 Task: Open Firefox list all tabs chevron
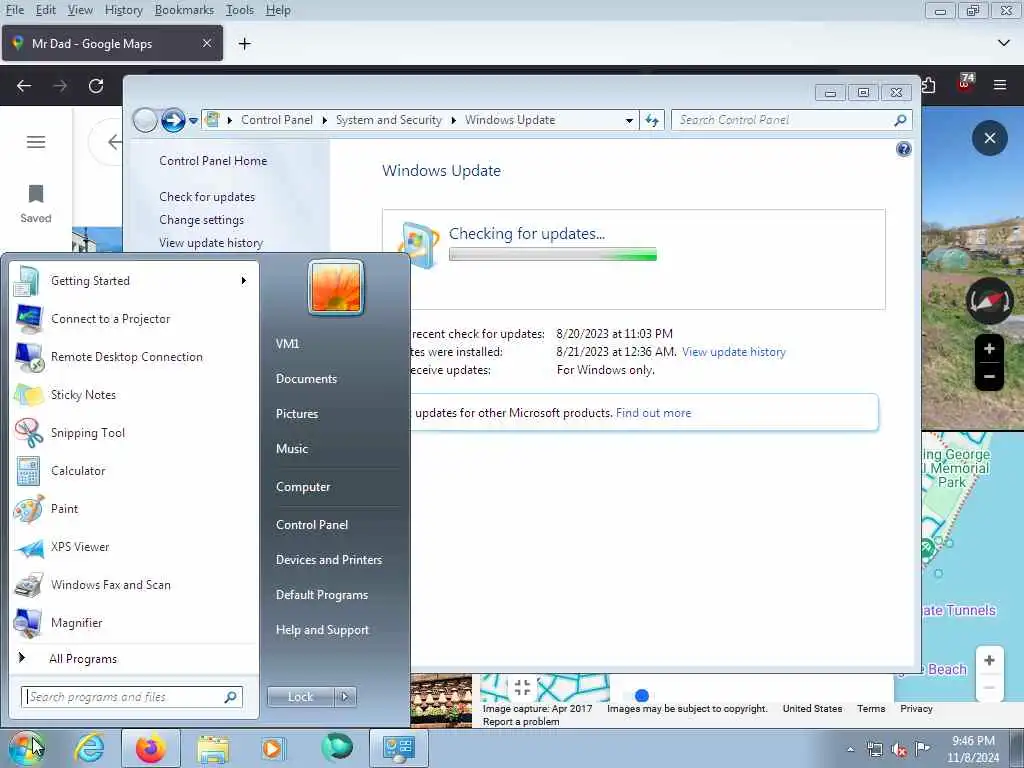(1003, 43)
